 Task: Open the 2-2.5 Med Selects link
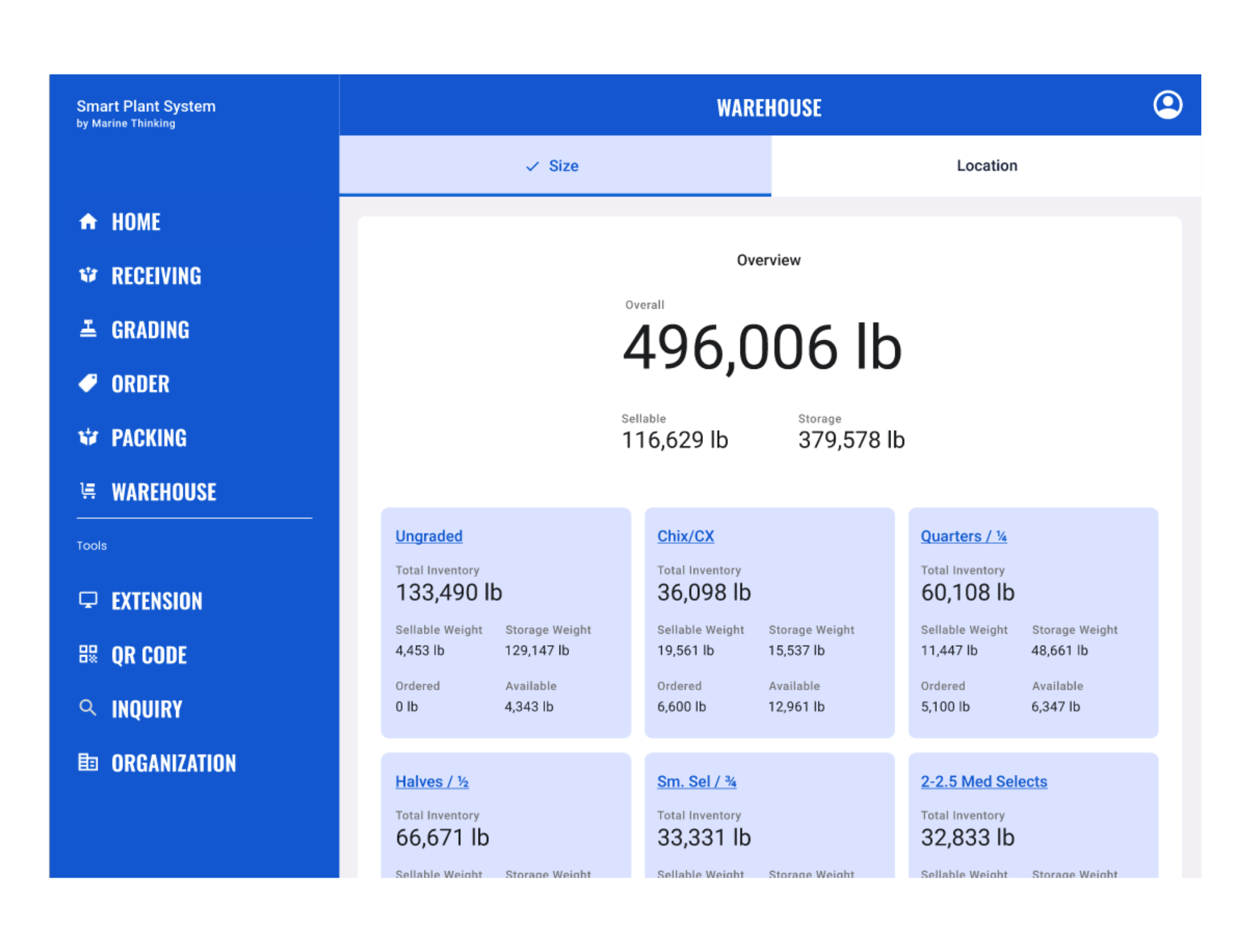(983, 781)
